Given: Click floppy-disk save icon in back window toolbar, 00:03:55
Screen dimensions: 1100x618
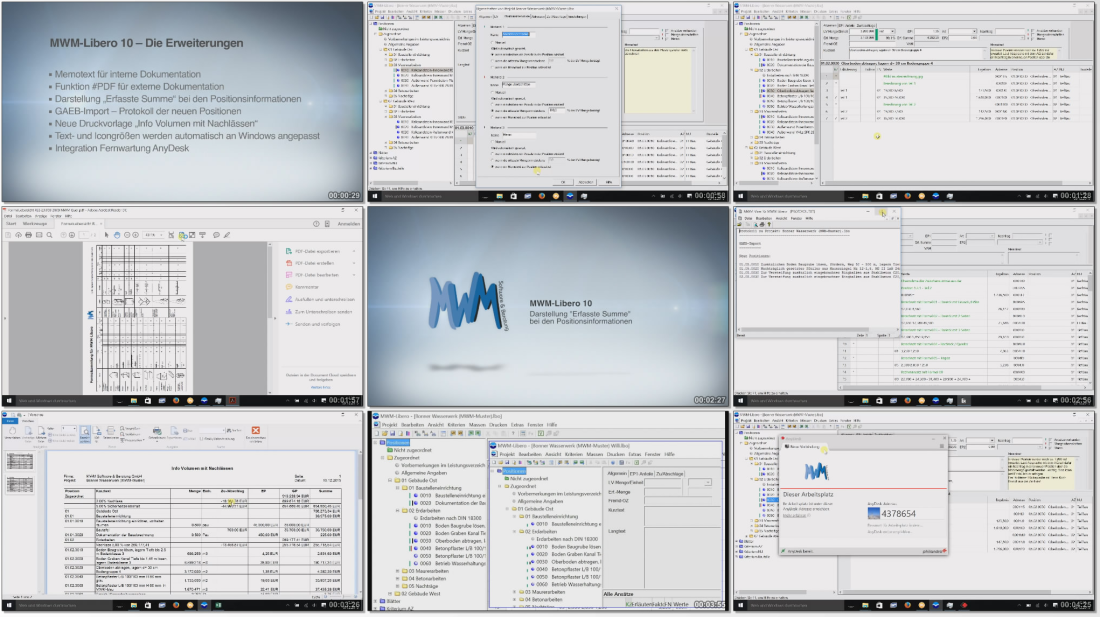Looking at the screenshot, I should [393, 434].
